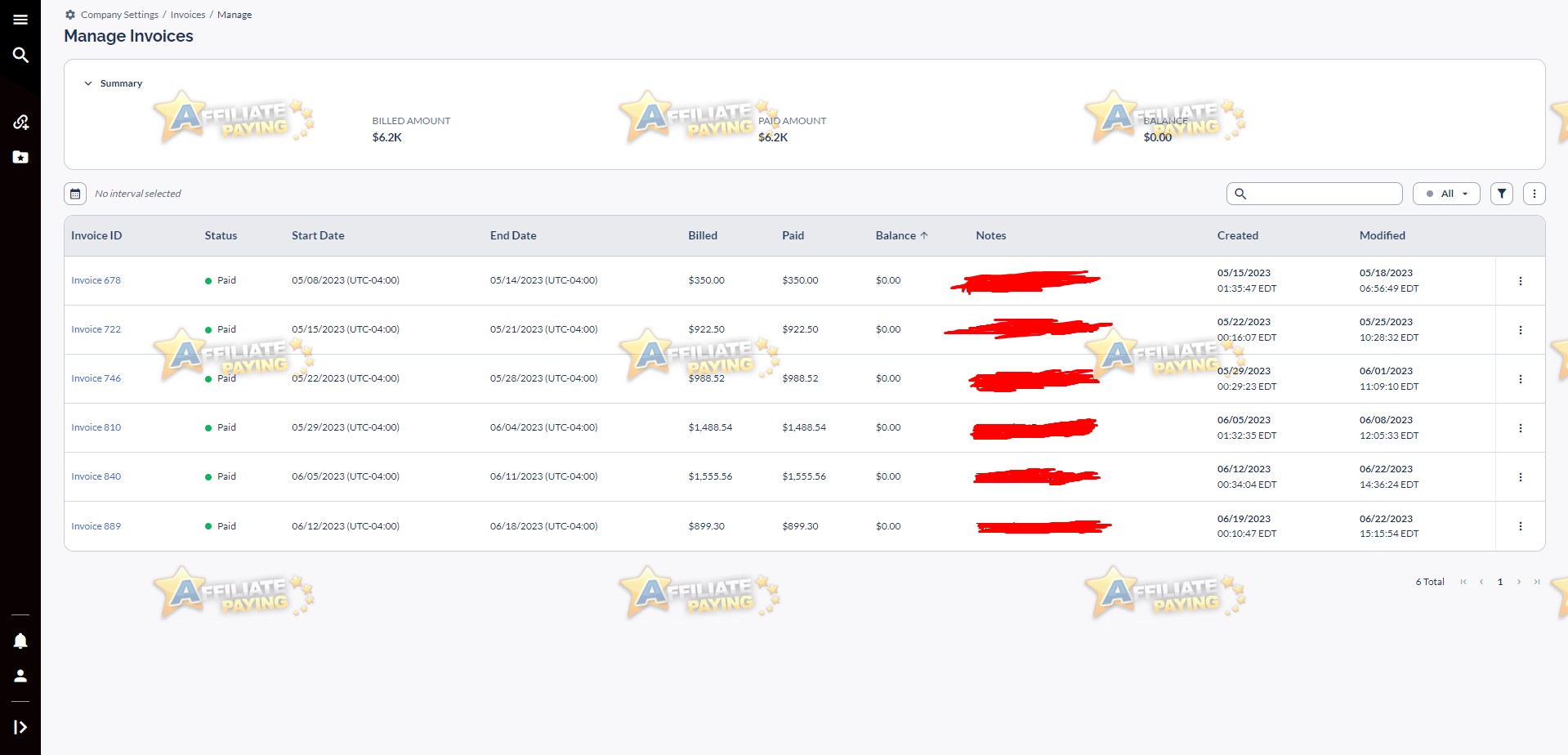Screen dimensions: 1568x755
Task: Open the notifications bell
Action: pos(20,641)
